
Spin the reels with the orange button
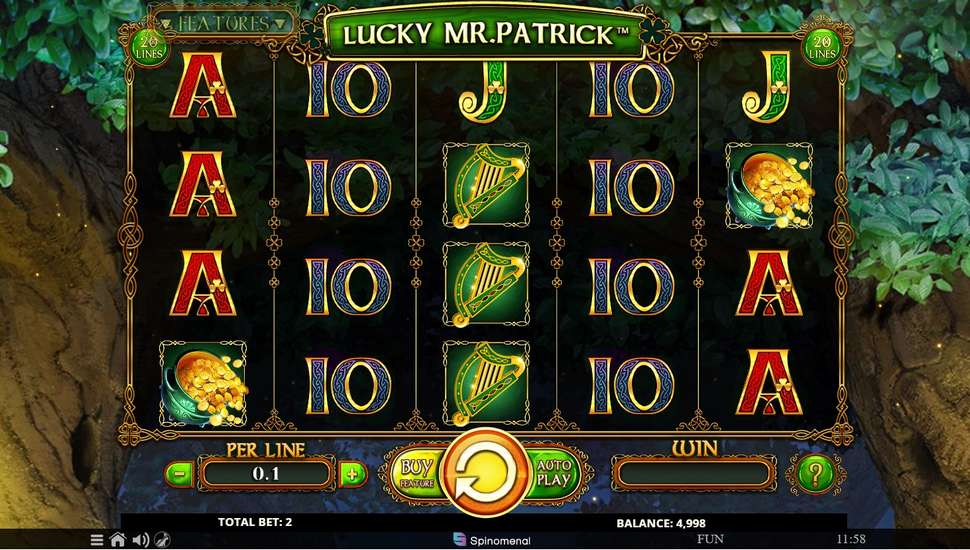click(486, 473)
